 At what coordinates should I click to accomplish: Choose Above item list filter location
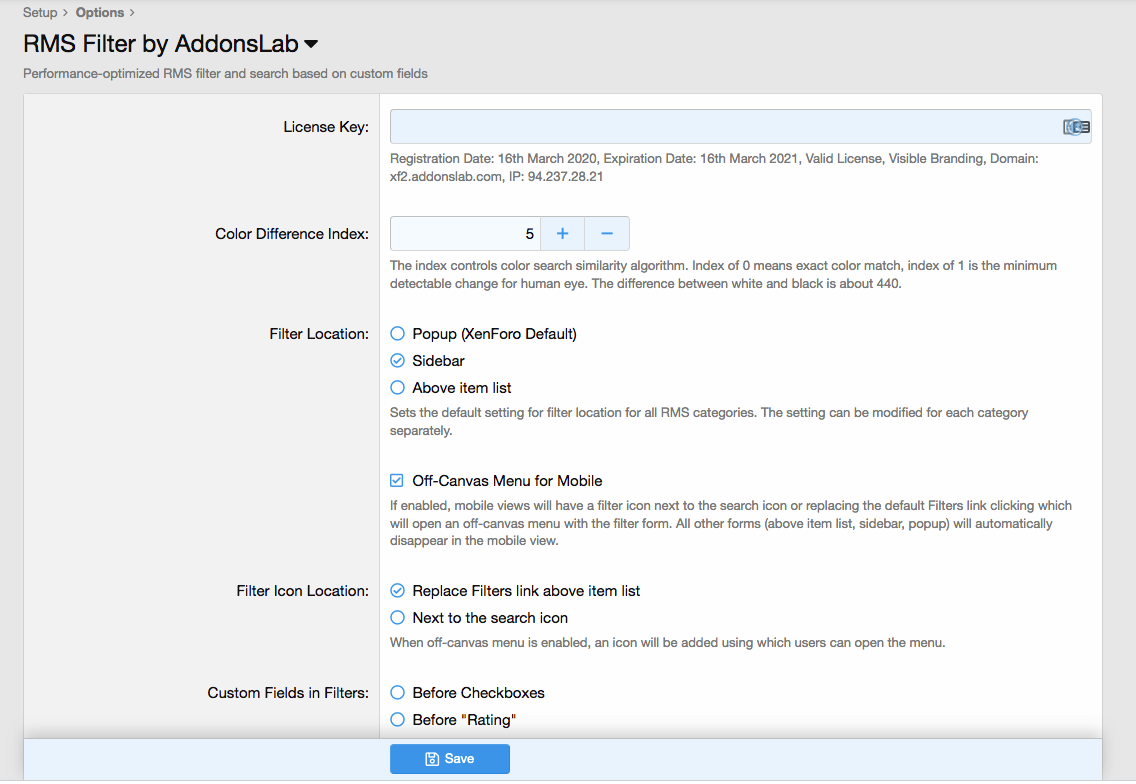(x=398, y=388)
